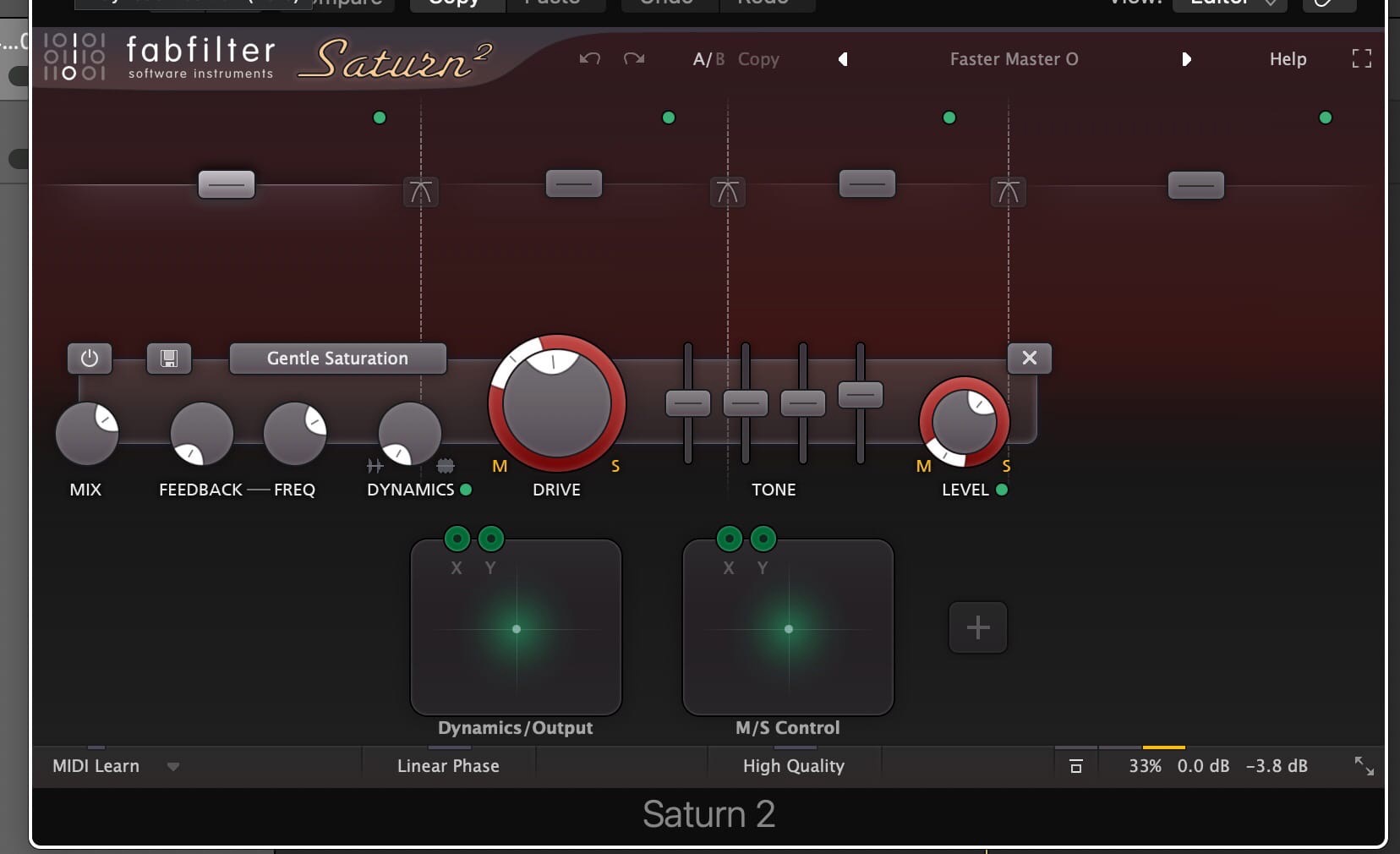Toggle full screen mode icon

[1361, 58]
